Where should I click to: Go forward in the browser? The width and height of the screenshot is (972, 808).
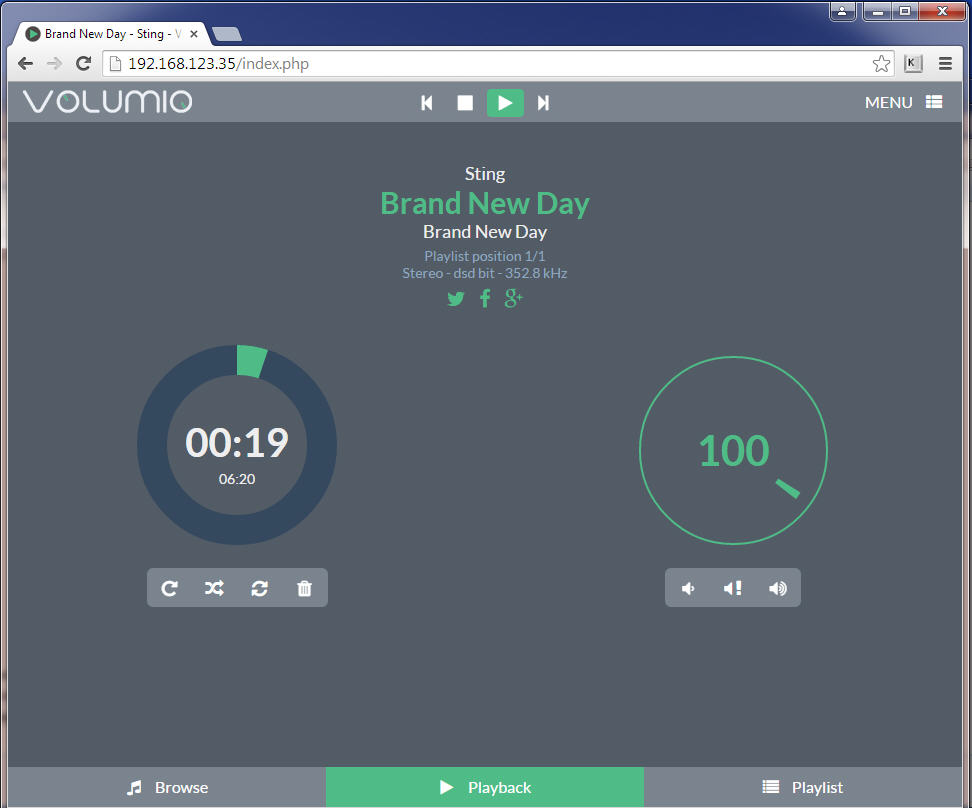click(55, 63)
